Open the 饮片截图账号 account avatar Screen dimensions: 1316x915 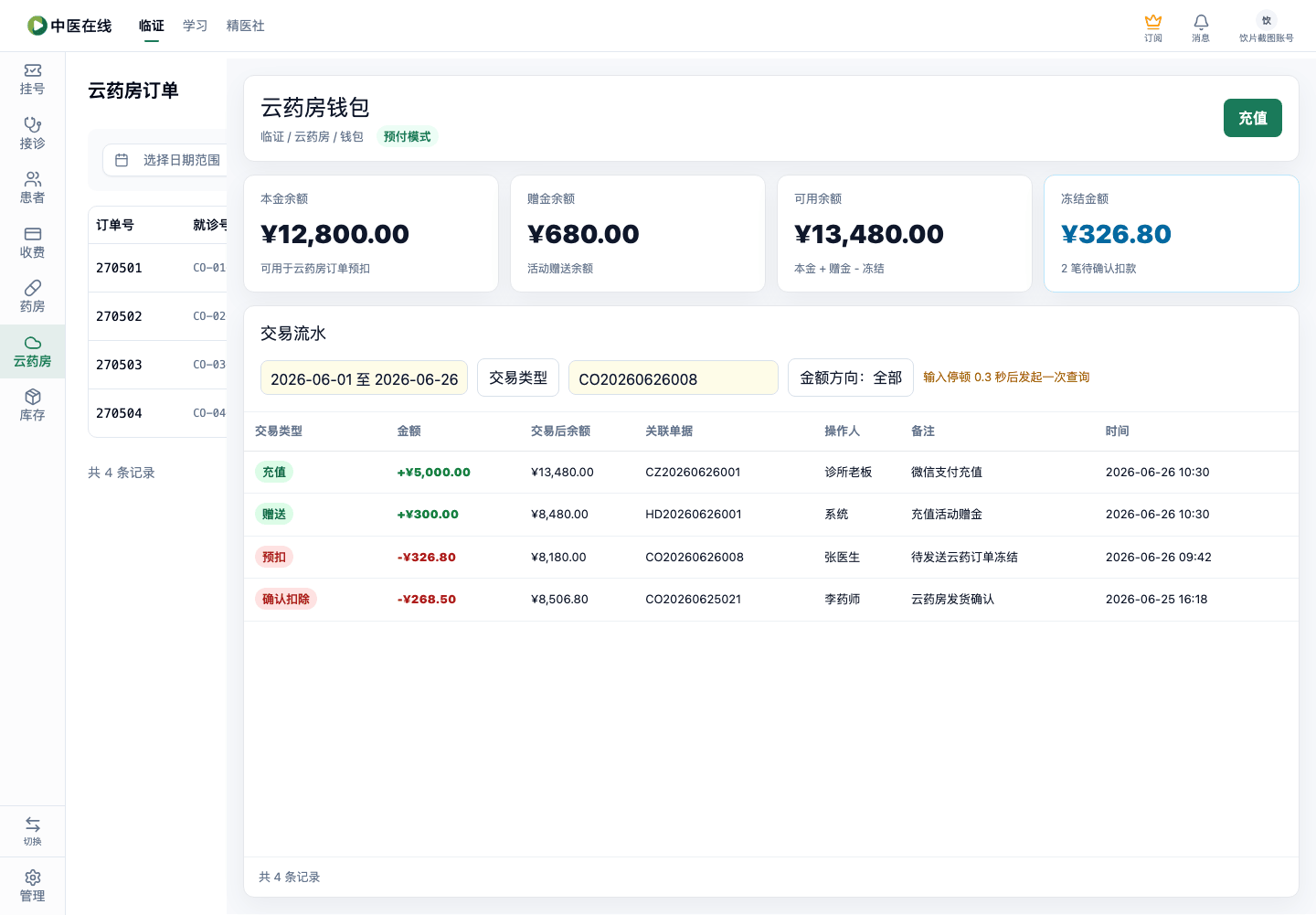(x=1267, y=20)
